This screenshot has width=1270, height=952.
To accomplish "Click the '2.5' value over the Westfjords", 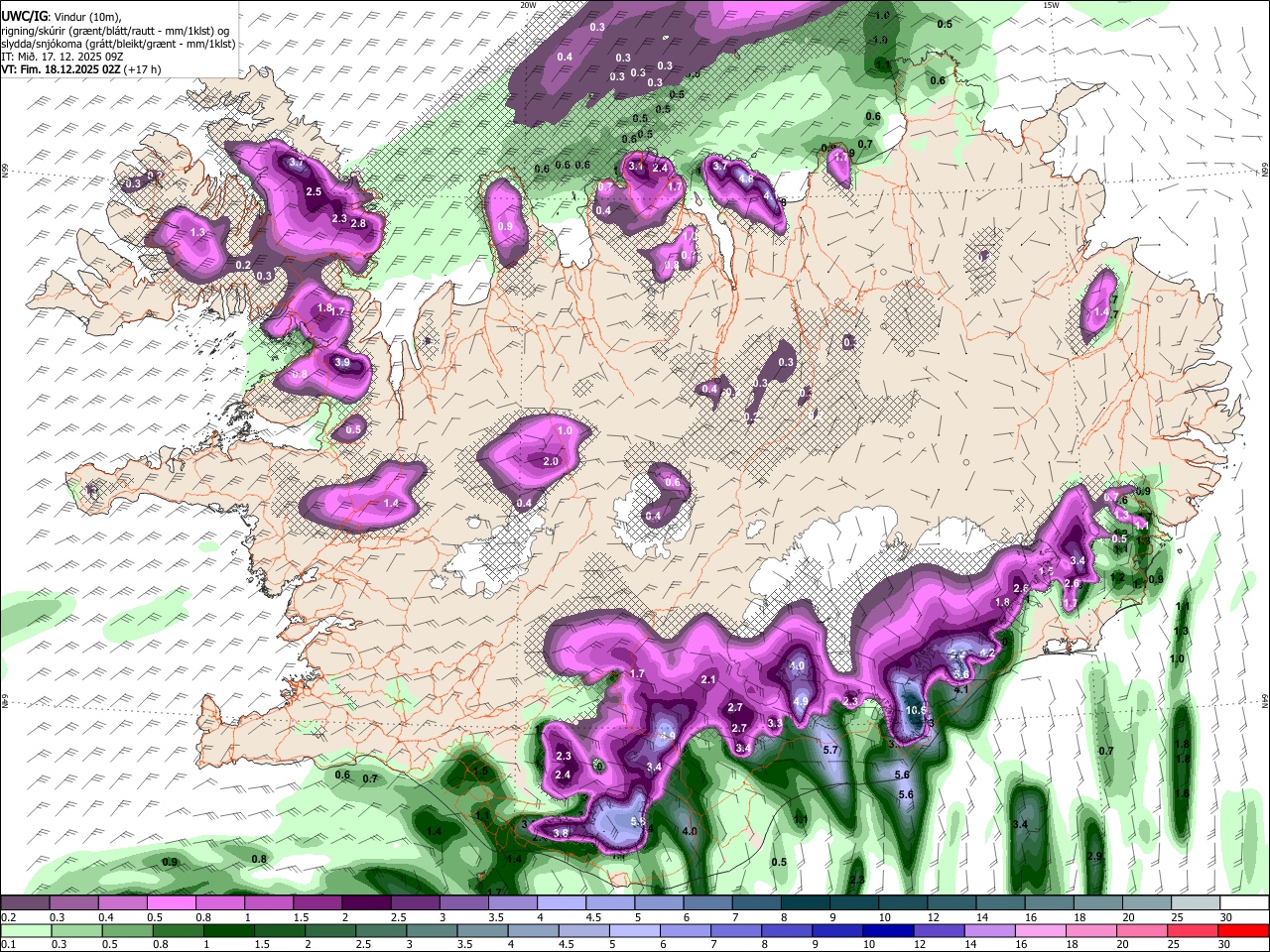I will 314,191.
